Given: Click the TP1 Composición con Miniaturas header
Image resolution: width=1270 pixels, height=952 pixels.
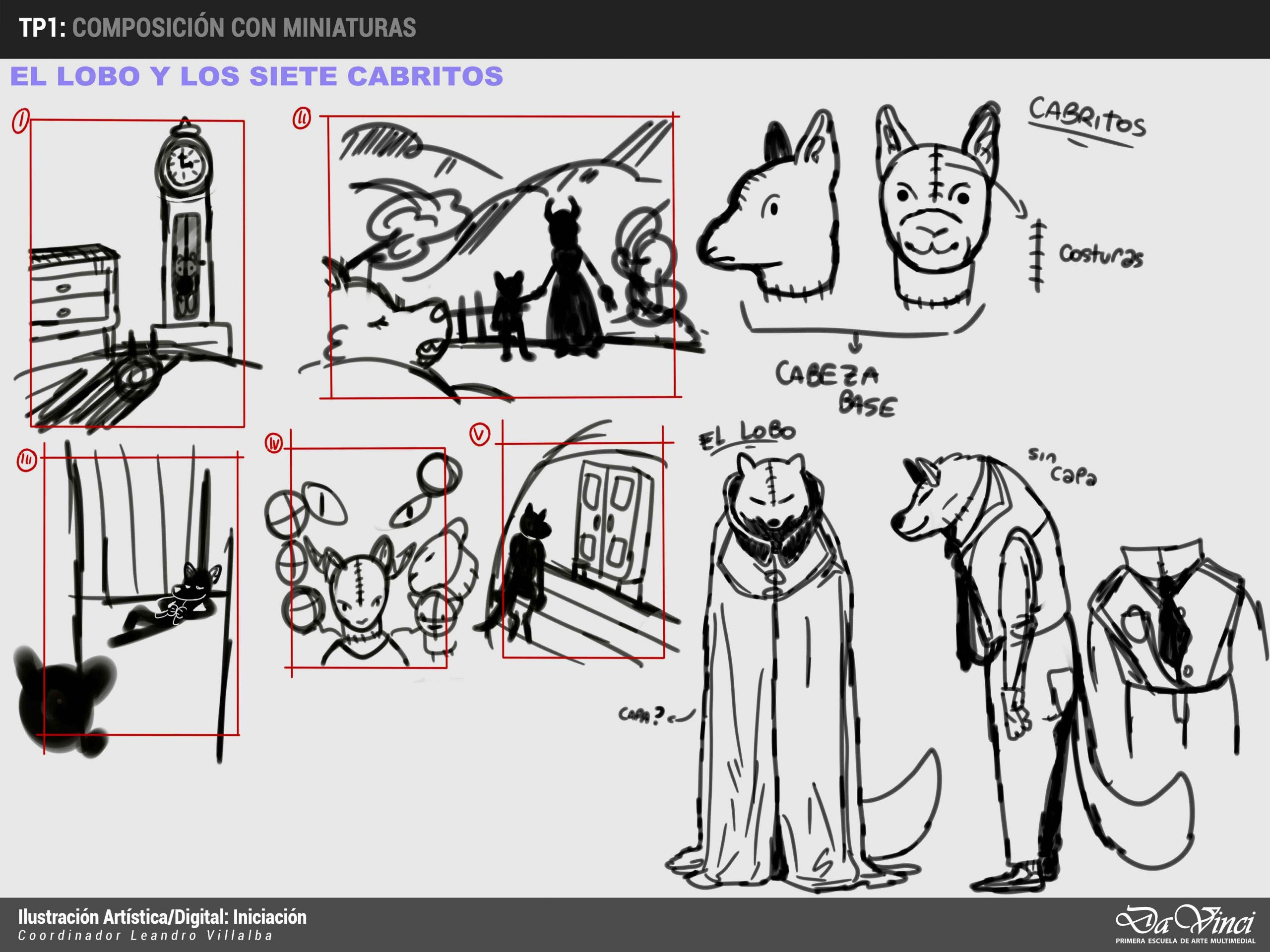Looking at the screenshot, I should [217, 28].
